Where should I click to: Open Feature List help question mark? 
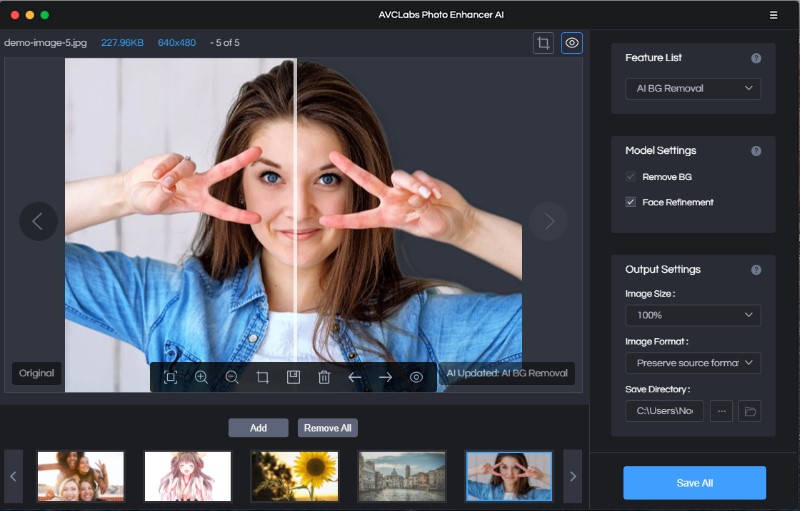(x=756, y=58)
